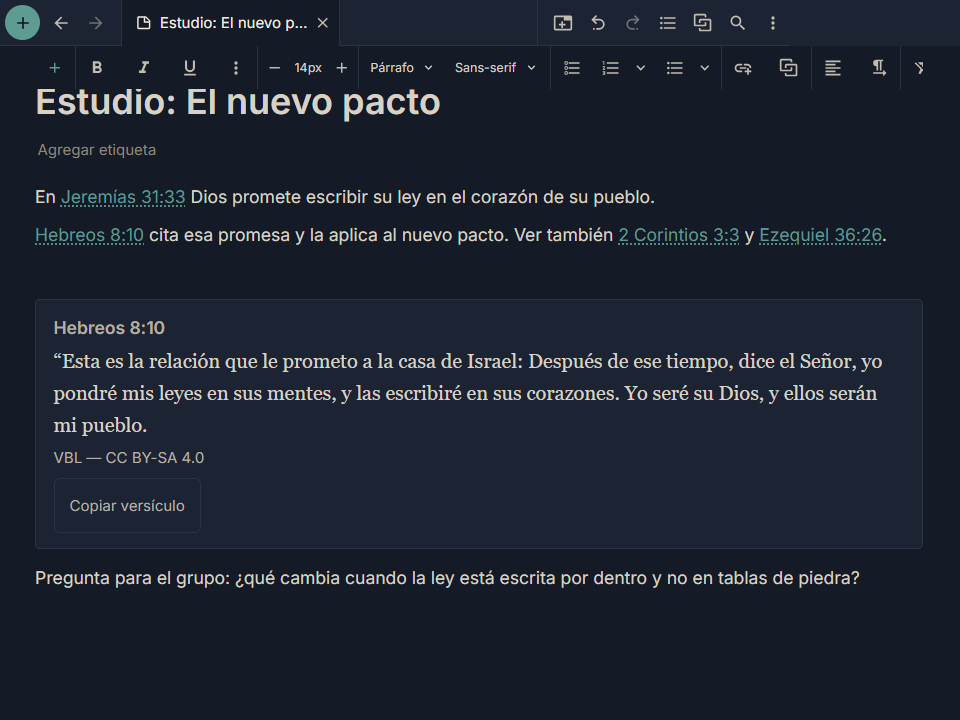Open the 2 Corintios 3:3 reference link
Viewport: 960px width, 720px height.
tap(678, 235)
